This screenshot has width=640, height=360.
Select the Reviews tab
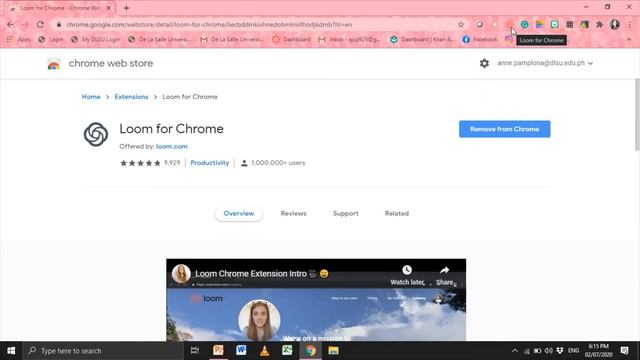(x=293, y=213)
